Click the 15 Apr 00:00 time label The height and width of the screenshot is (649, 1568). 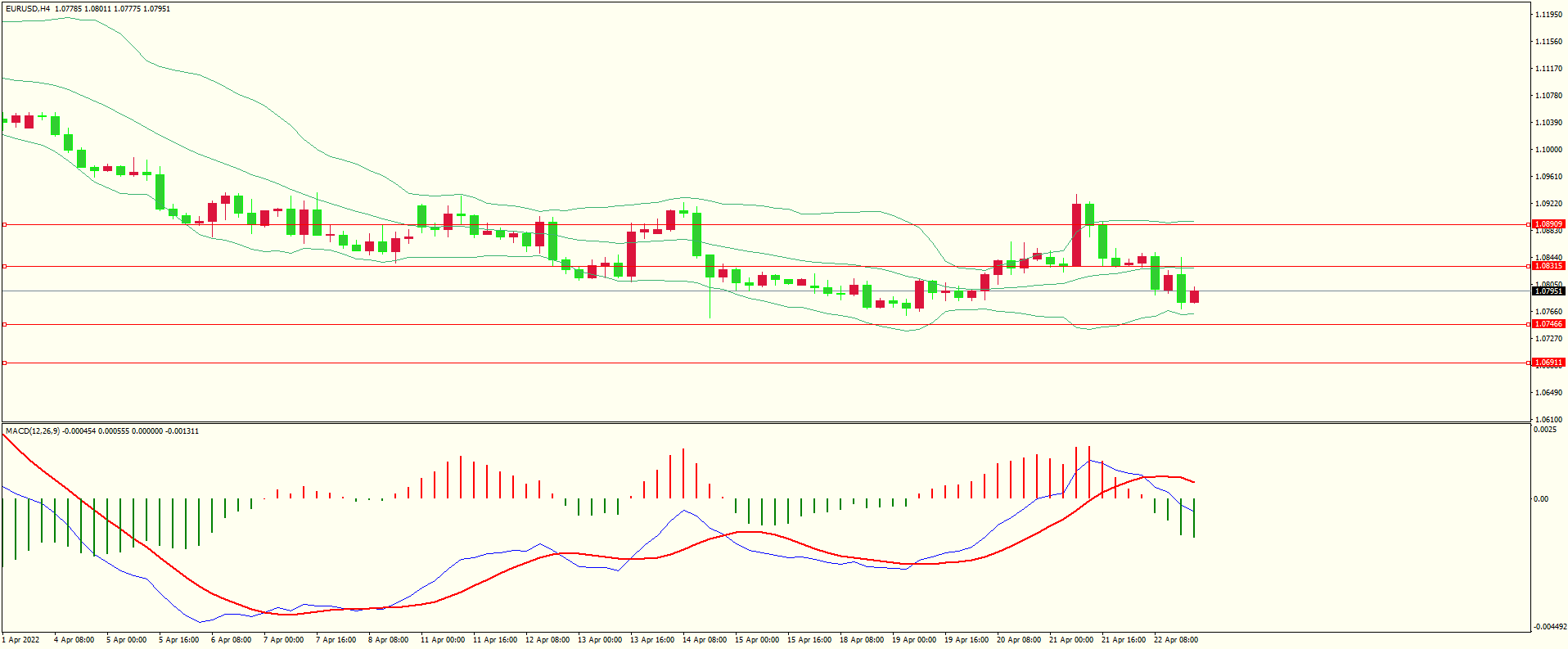(756, 640)
